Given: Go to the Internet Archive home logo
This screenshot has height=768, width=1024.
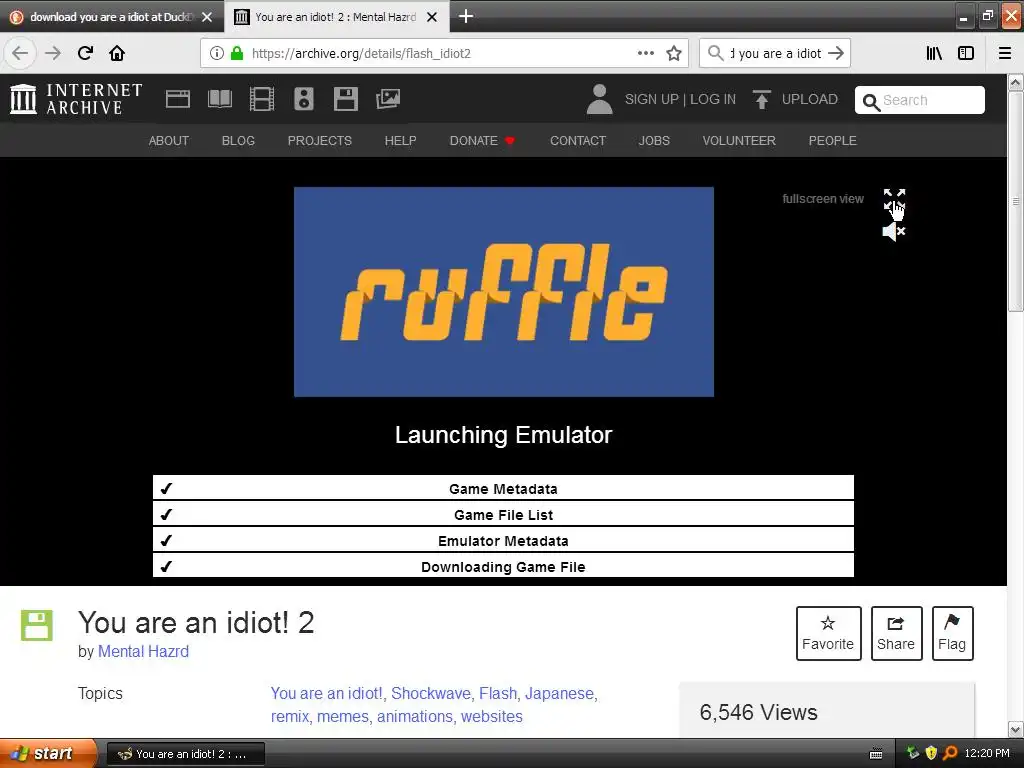Looking at the screenshot, I should click(x=76, y=99).
